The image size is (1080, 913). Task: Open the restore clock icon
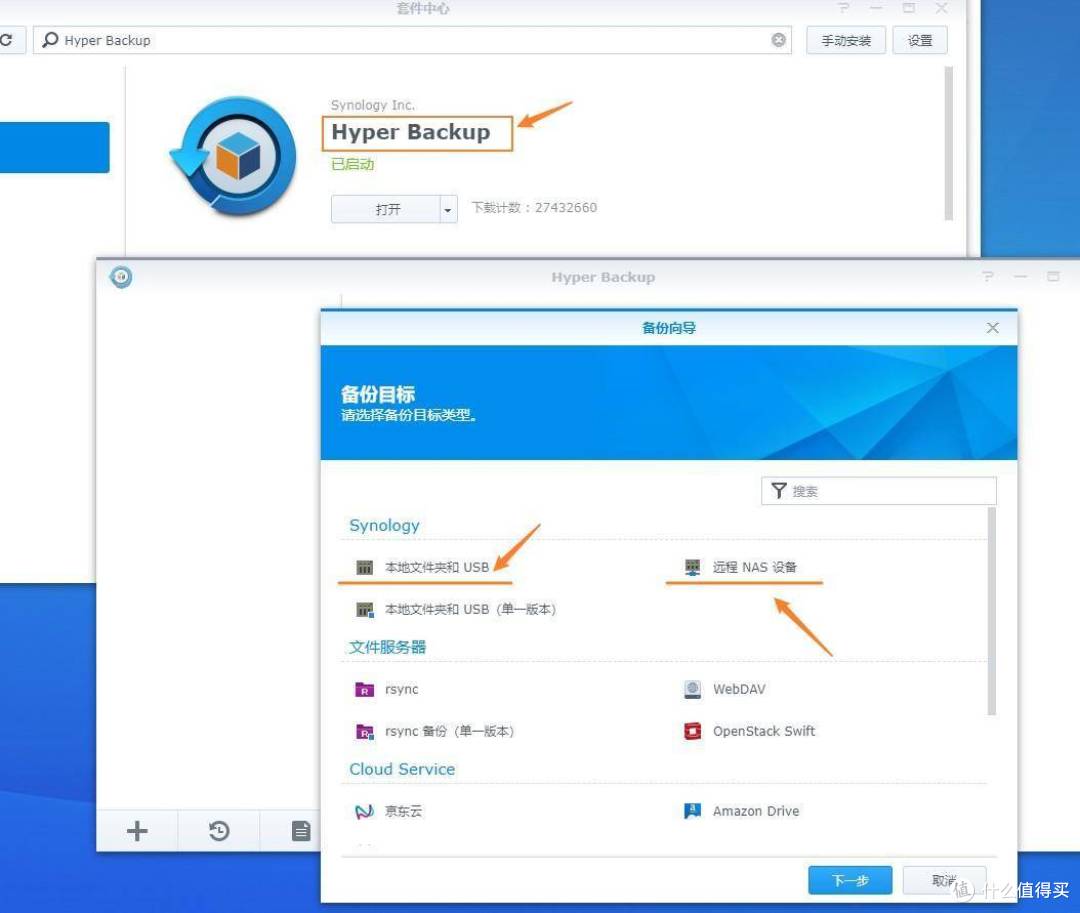(x=219, y=830)
